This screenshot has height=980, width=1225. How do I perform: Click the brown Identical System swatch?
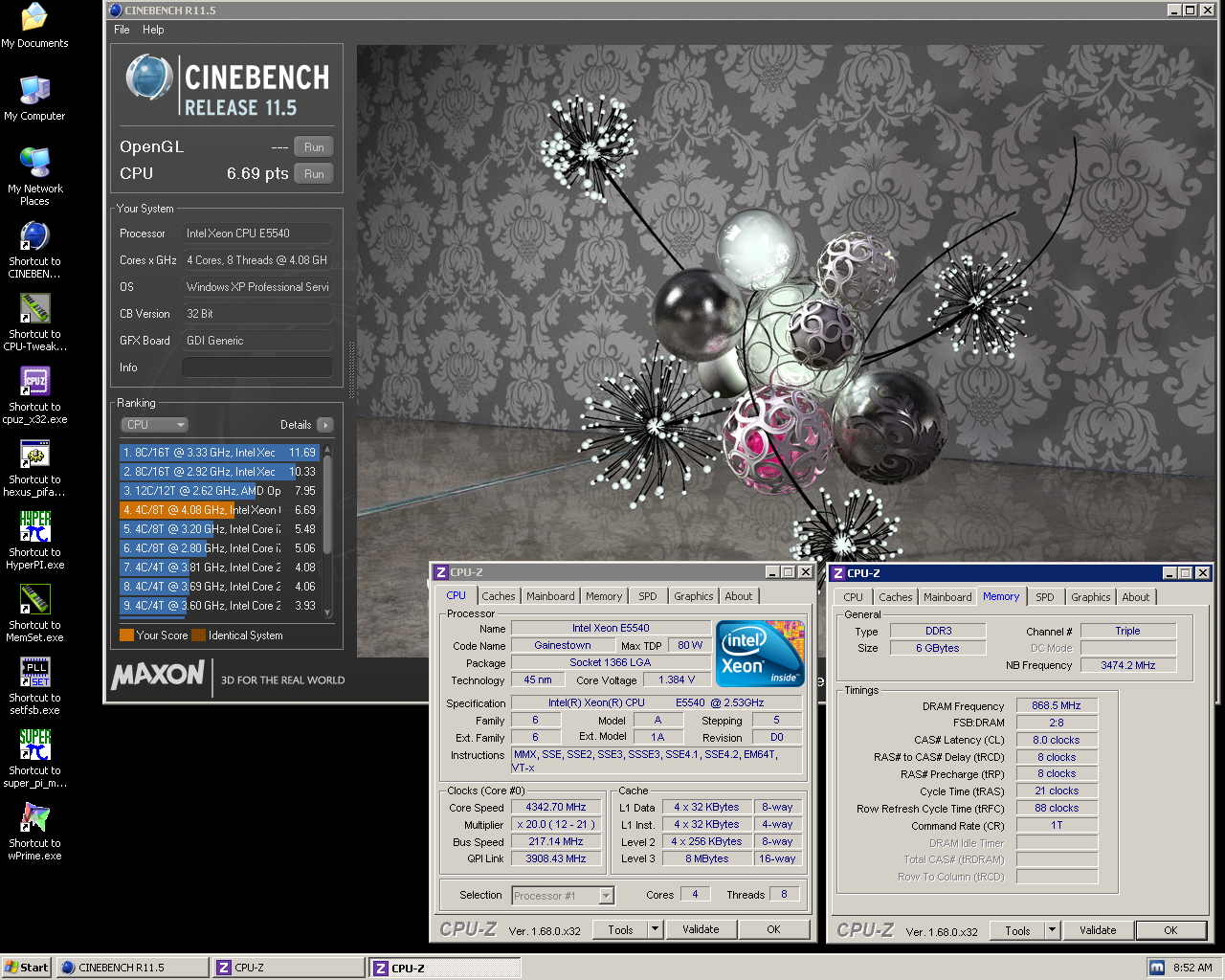pyautogui.click(x=198, y=635)
